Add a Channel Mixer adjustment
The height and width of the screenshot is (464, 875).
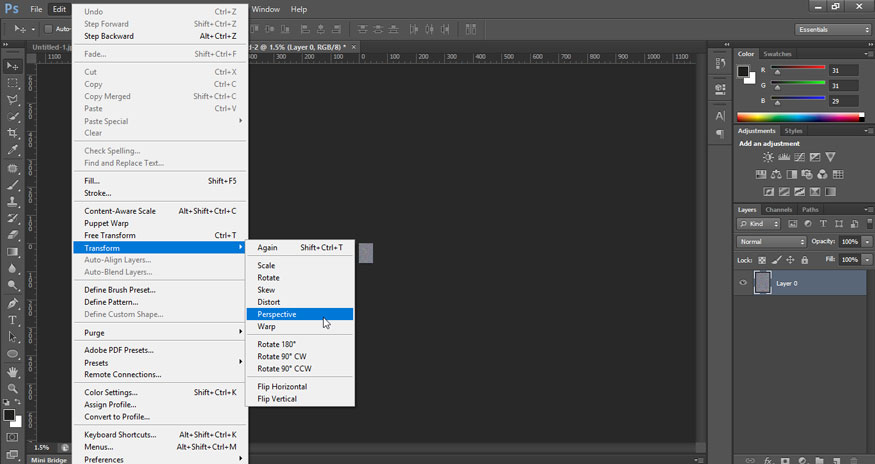823,175
